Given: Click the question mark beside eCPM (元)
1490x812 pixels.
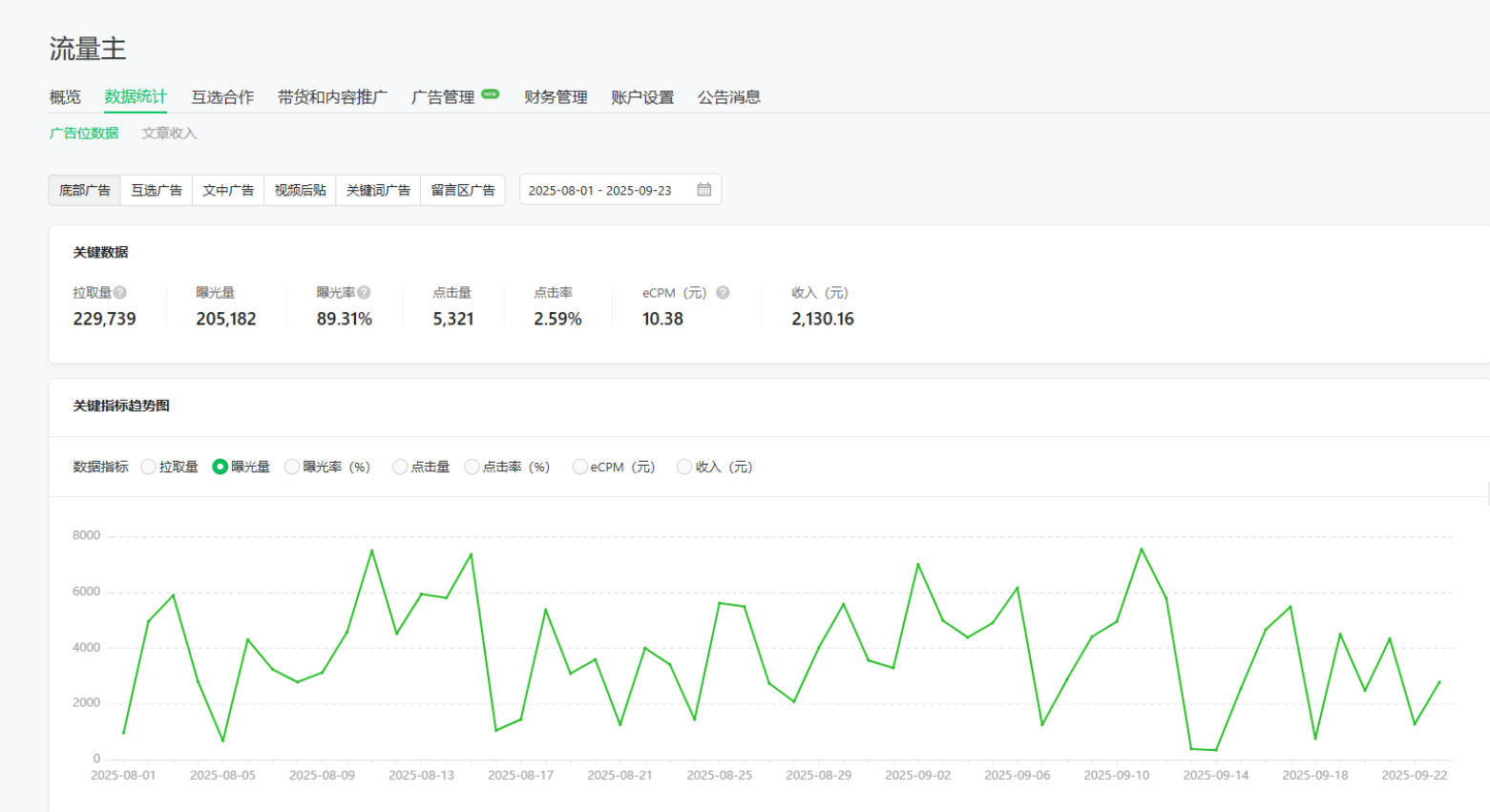Looking at the screenshot, I should 723,293.
